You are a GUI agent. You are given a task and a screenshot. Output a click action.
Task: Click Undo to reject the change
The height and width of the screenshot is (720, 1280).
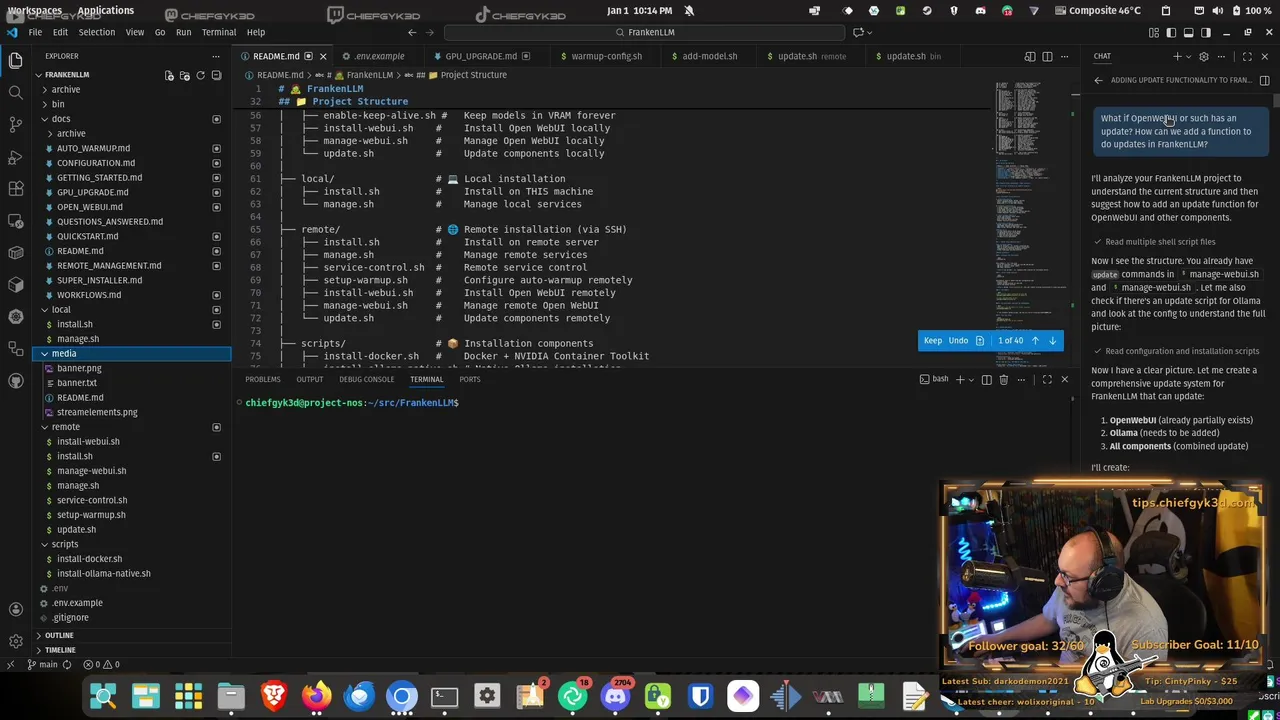pyautogui.click(x=958, y=341)
